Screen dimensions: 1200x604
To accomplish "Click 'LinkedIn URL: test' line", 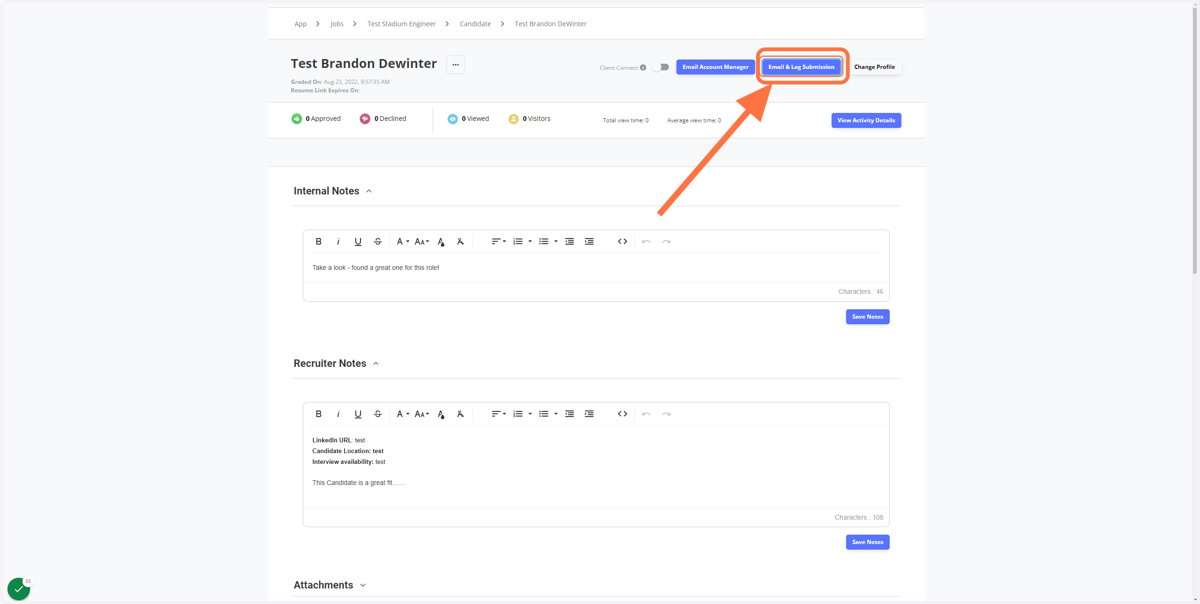I will tap(339, 441).
